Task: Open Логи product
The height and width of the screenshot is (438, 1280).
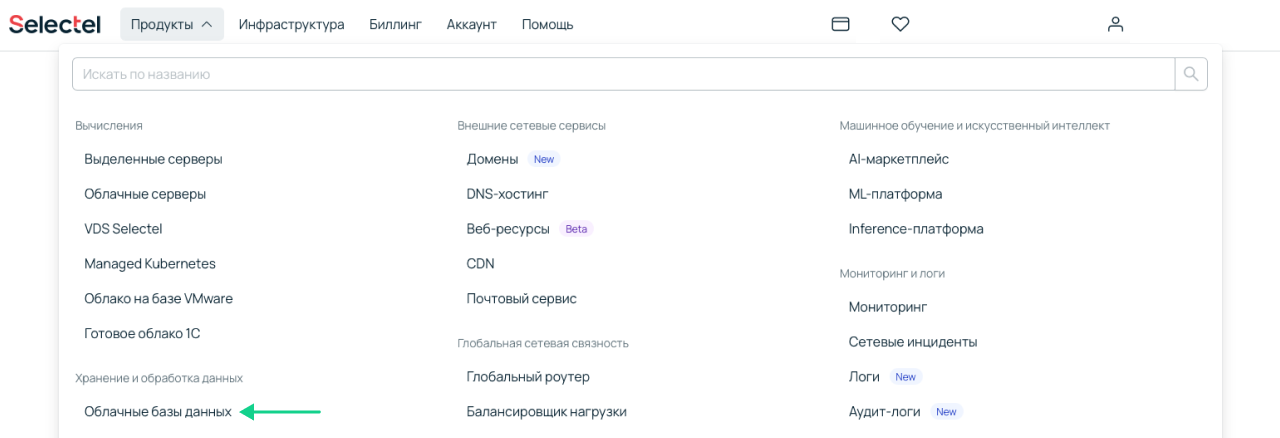Action: (x=864, y=377)
